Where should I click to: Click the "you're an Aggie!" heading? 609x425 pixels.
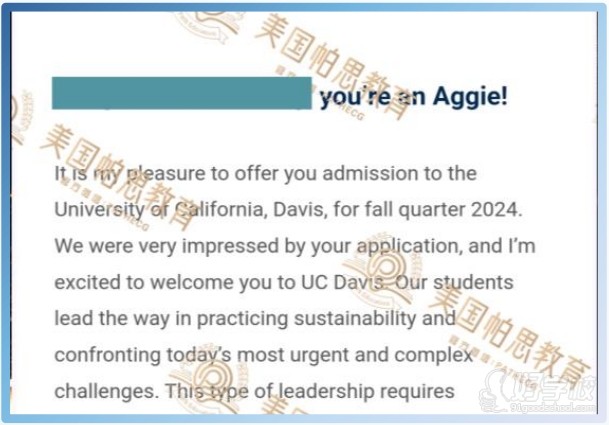(x=414, y=97)
